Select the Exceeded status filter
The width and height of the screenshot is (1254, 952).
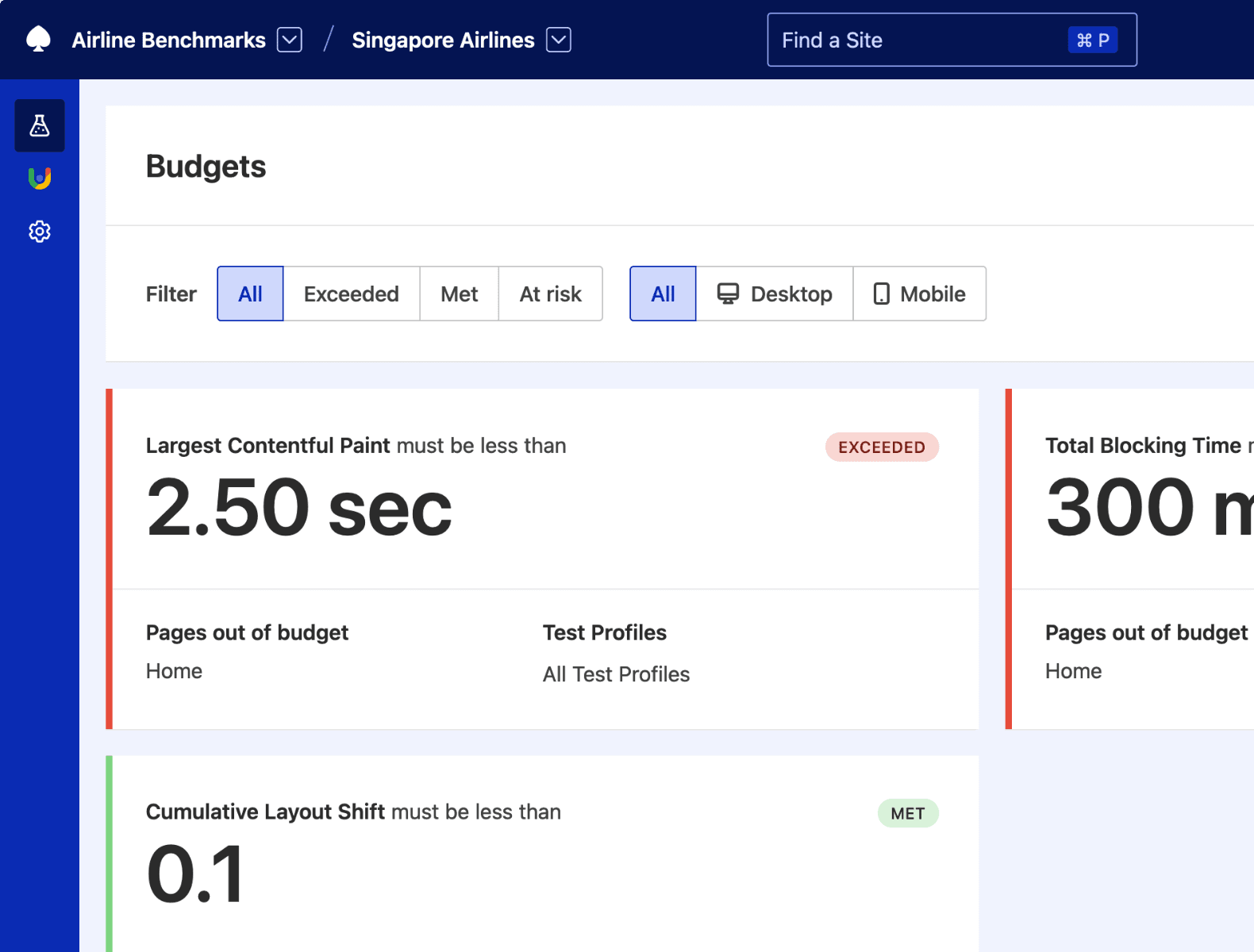[351, 294]
